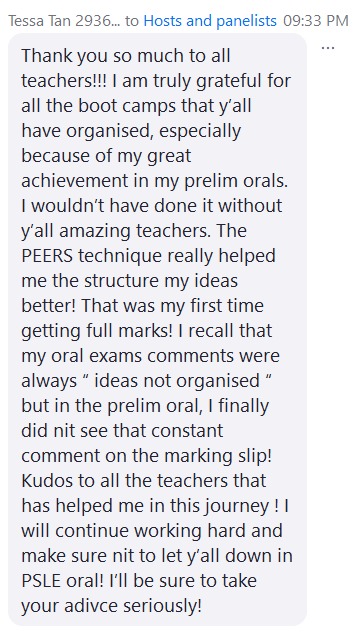The height and width of the screenshot is (632, 362).
Task: Click "prelim orals." in the message
Action: coord(236,181)
